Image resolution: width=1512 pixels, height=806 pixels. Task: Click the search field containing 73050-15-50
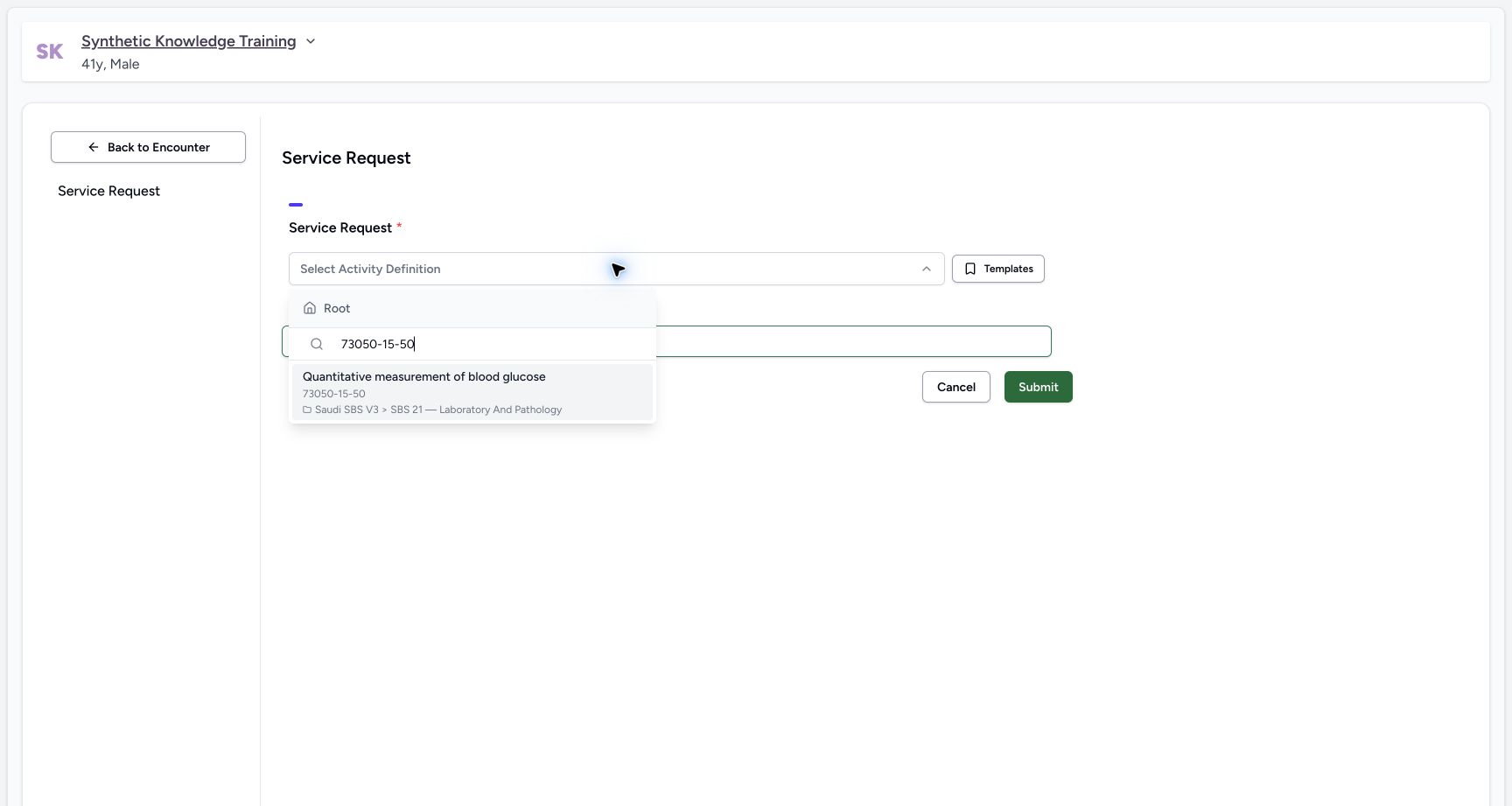coord(472,344)
